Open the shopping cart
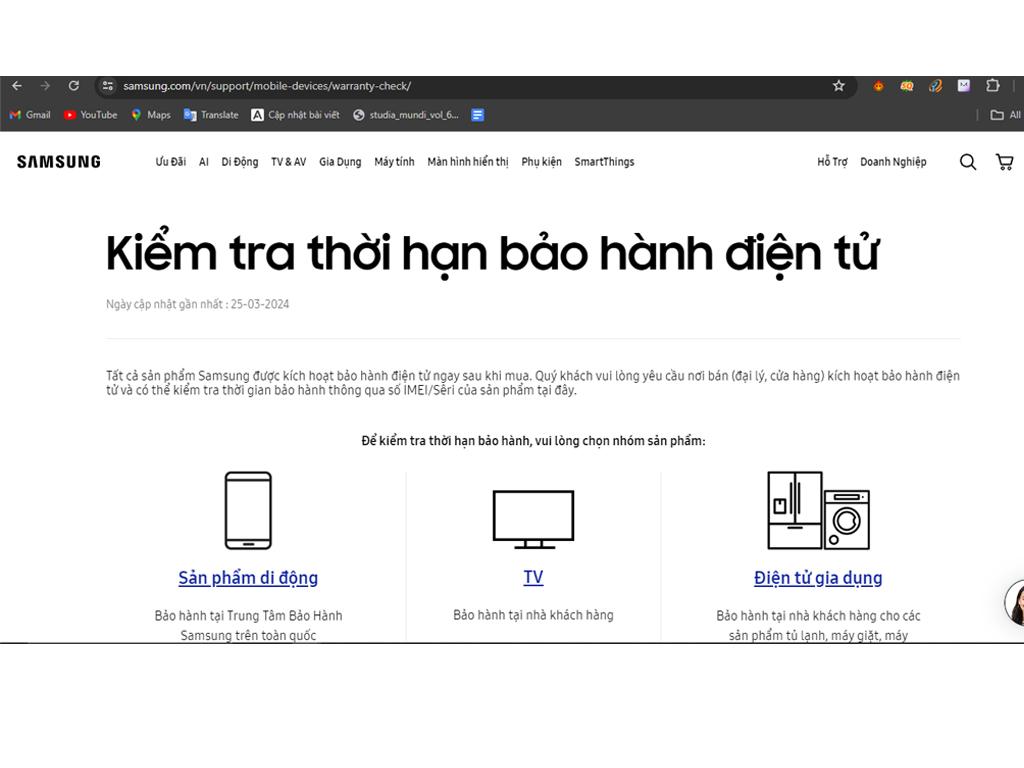Screen dimensions: 1024x768 1004,162
